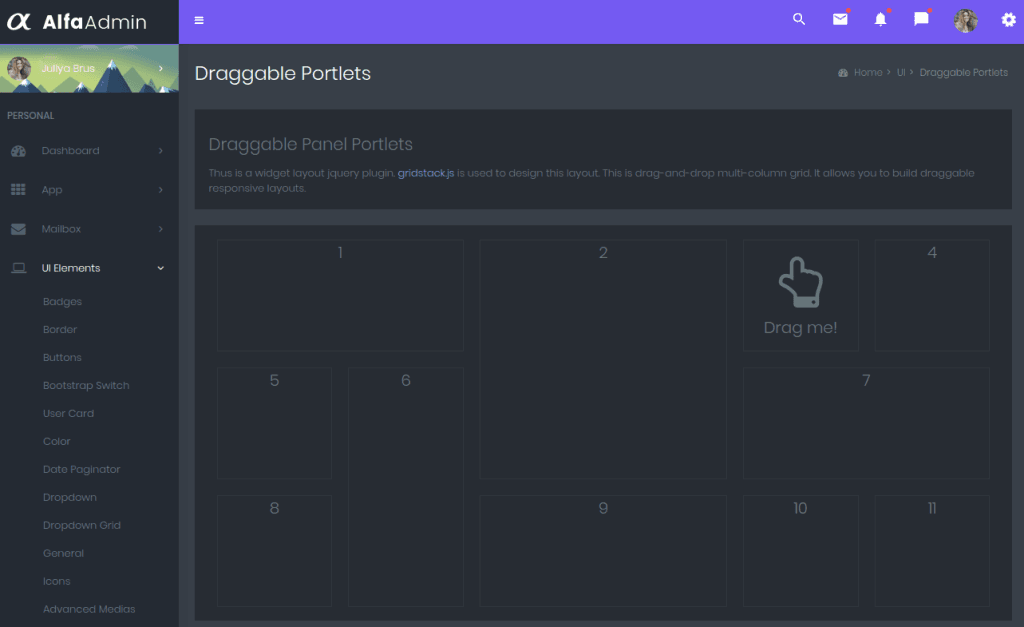Open the mail envelope icon in header
Viewport: 1024px width, 627px height.
click(840, 19)
